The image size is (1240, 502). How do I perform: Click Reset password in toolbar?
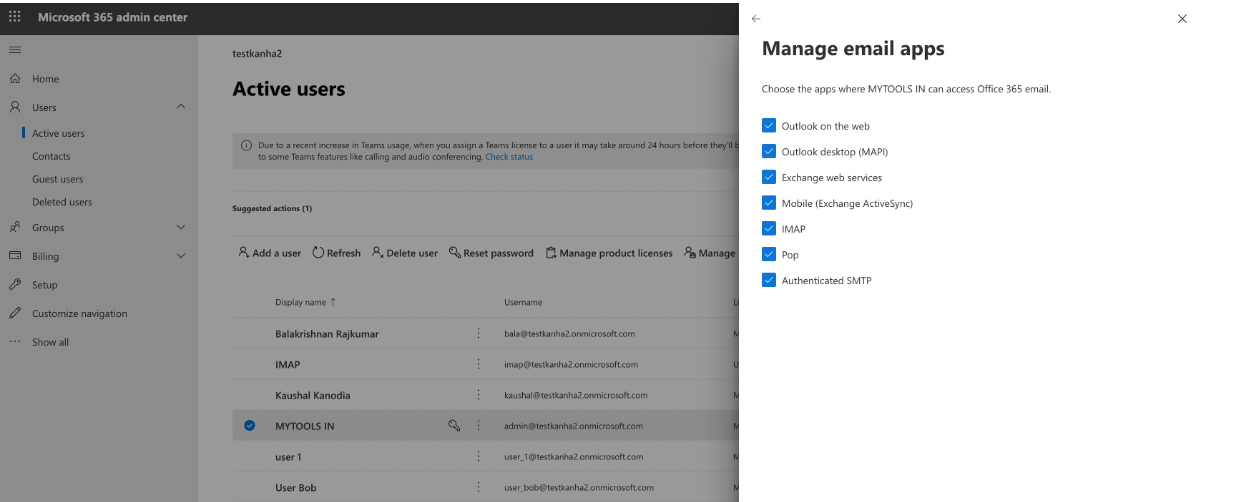[491, 253]
